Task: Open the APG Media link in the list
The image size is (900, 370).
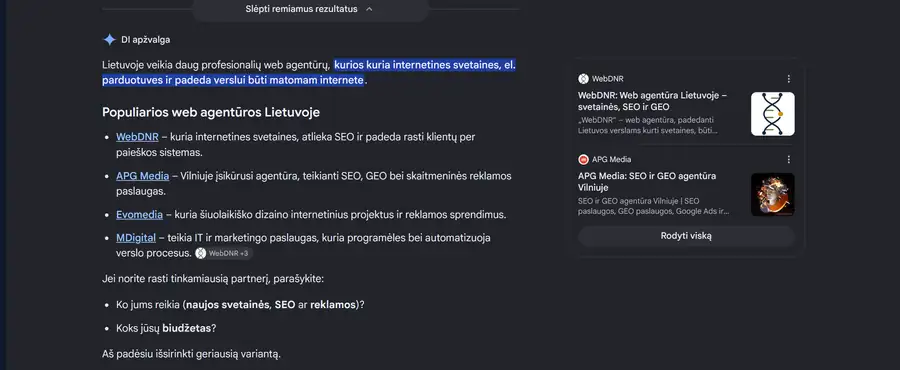Action: tap(142, 176)
